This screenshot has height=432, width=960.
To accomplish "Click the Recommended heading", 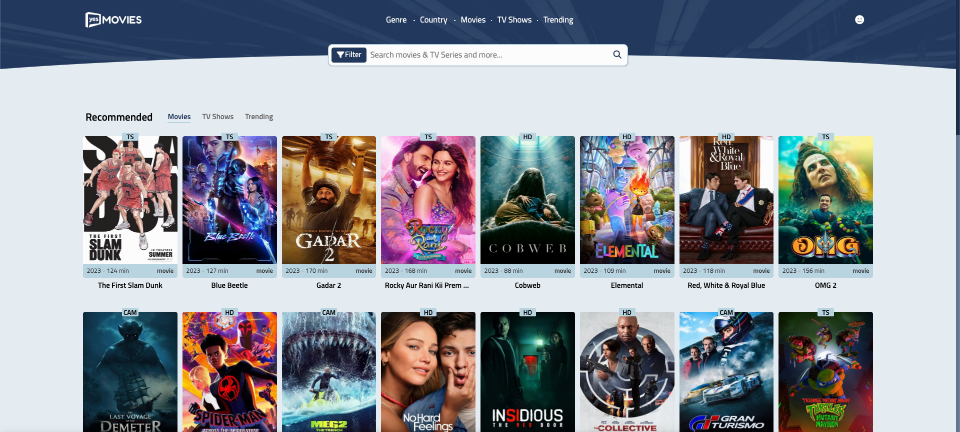I will point(119,117).
